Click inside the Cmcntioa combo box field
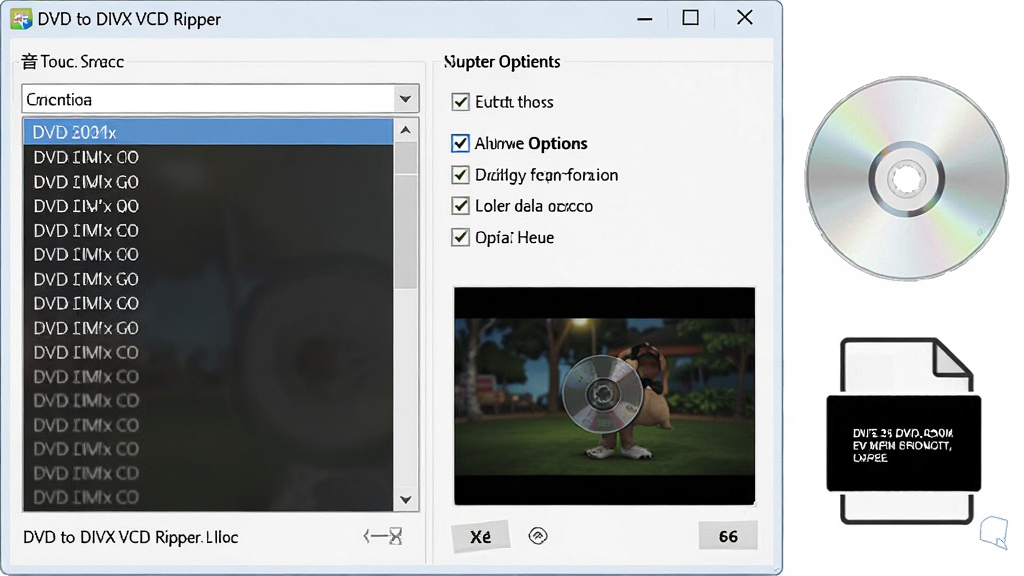The width and height of the screenshot is (1024, 576). coord(208,99)
